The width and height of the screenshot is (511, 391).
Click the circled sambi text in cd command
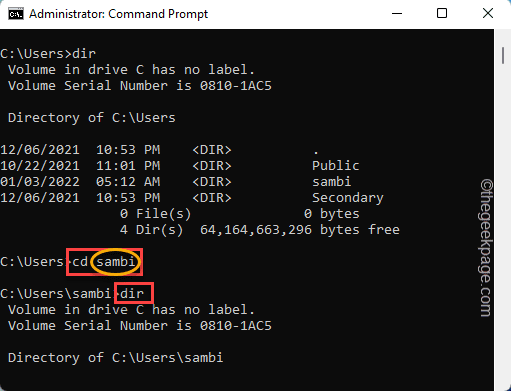[x=116, y=262]
